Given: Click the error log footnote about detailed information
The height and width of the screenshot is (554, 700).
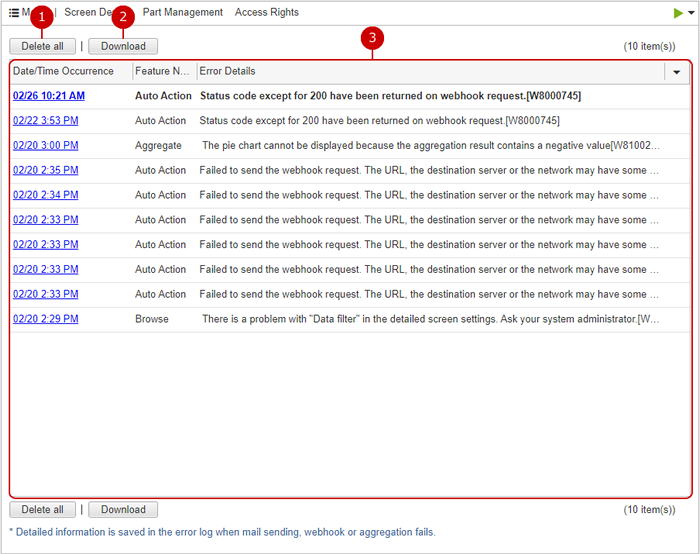Looking at the screenshot, I should (222, 532).
